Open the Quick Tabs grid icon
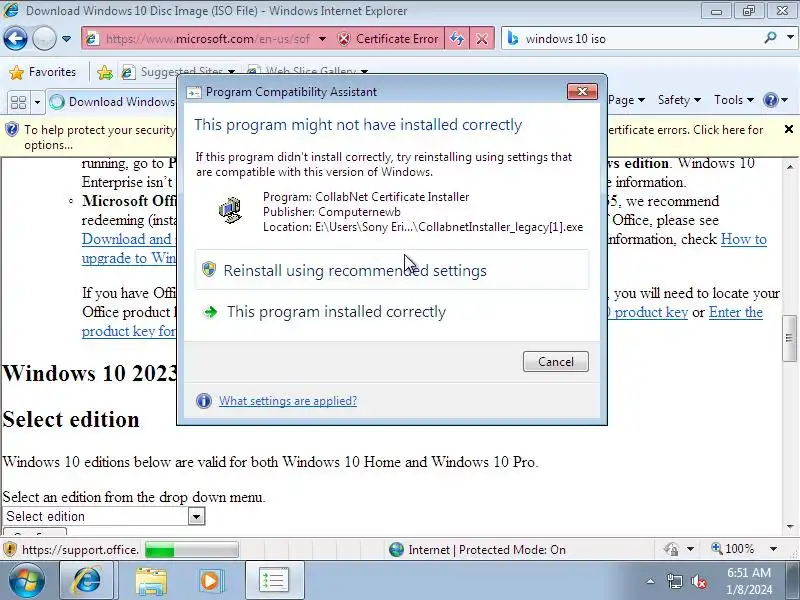This screenshot has width=800, height=600. (18, 102)
